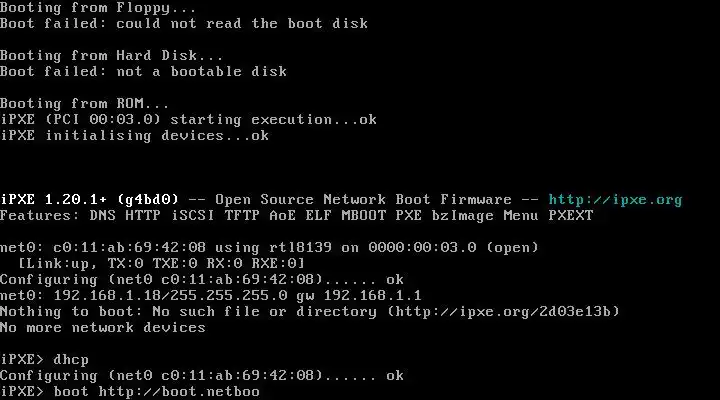
Task: Click the Features list line
Action: pos(296,215)
